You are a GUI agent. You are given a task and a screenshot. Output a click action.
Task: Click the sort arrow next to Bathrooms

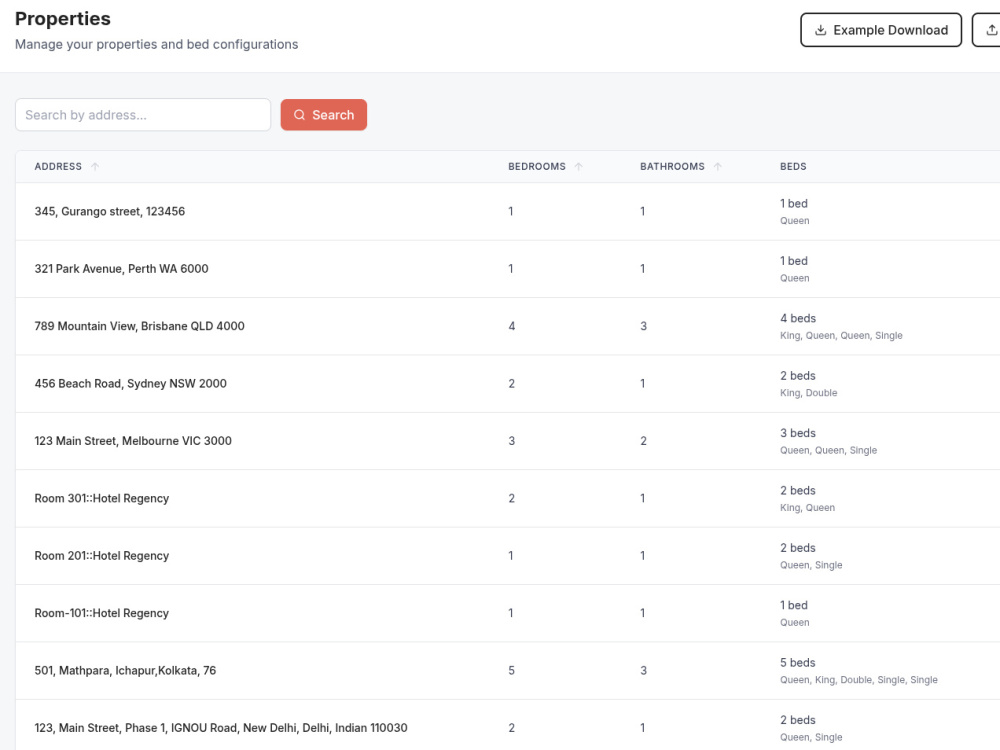717,166
